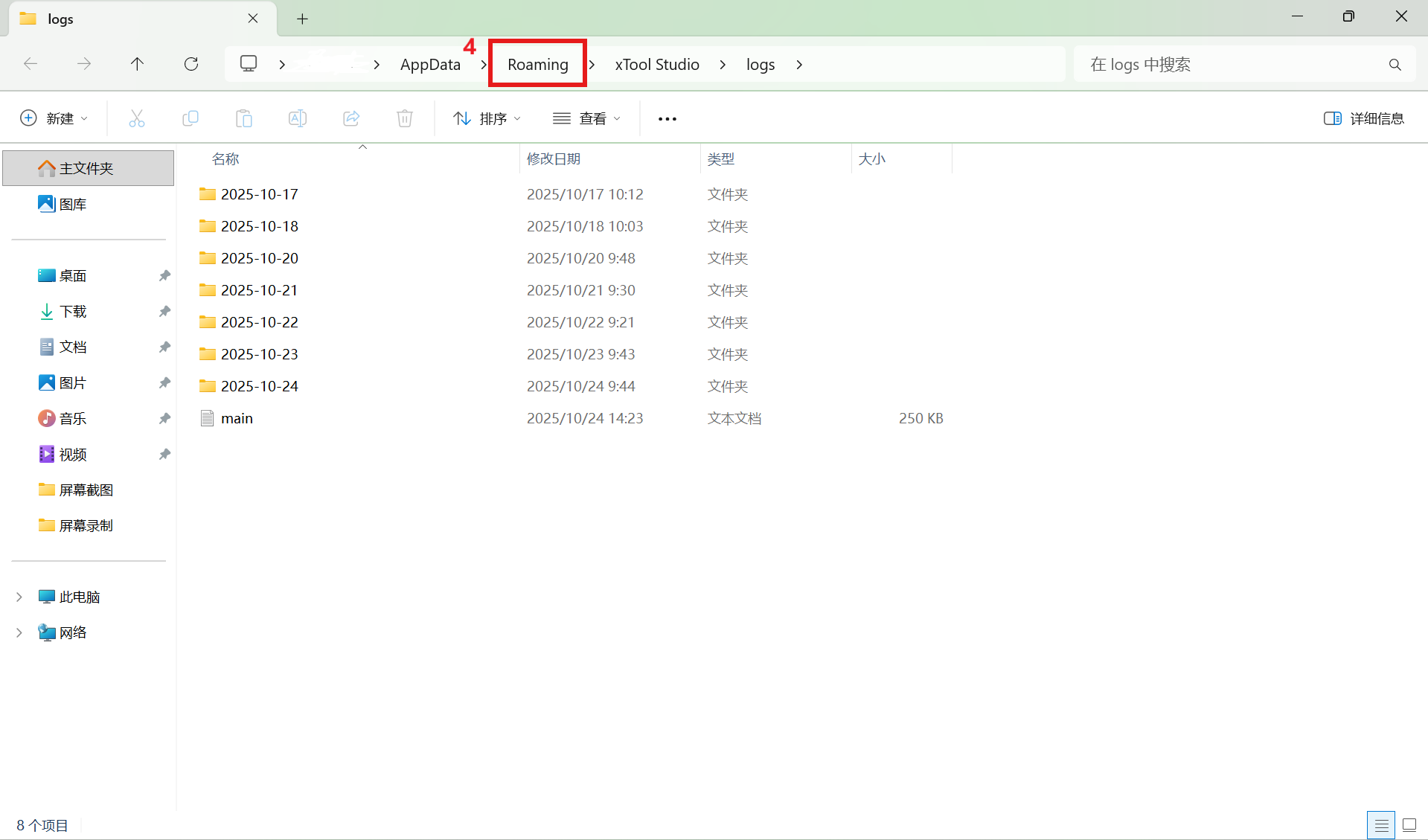Click Roaming in the address breadcrumb
The height and width of the screenshot is (840, 1428).
pos(537,65)
